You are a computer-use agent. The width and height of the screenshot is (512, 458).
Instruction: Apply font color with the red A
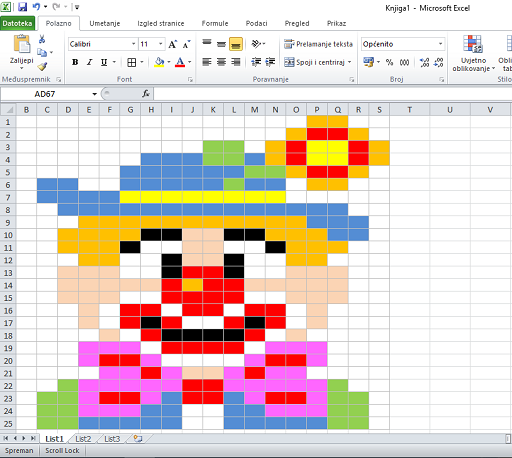click(180, 62)
